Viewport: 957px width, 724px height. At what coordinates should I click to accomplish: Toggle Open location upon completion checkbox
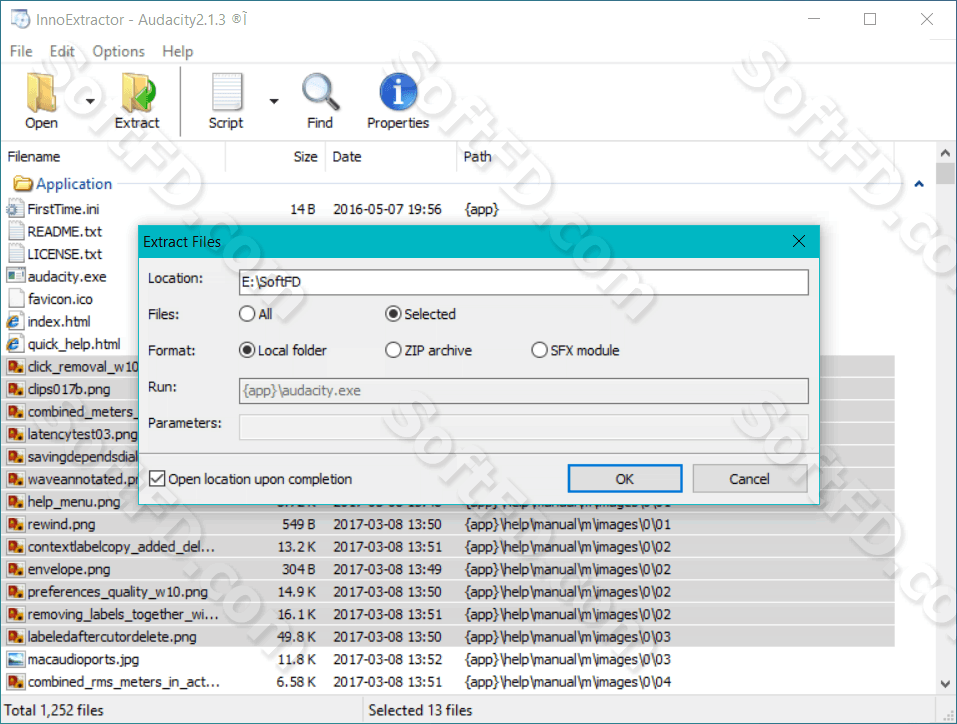click(x=157, y=479)
